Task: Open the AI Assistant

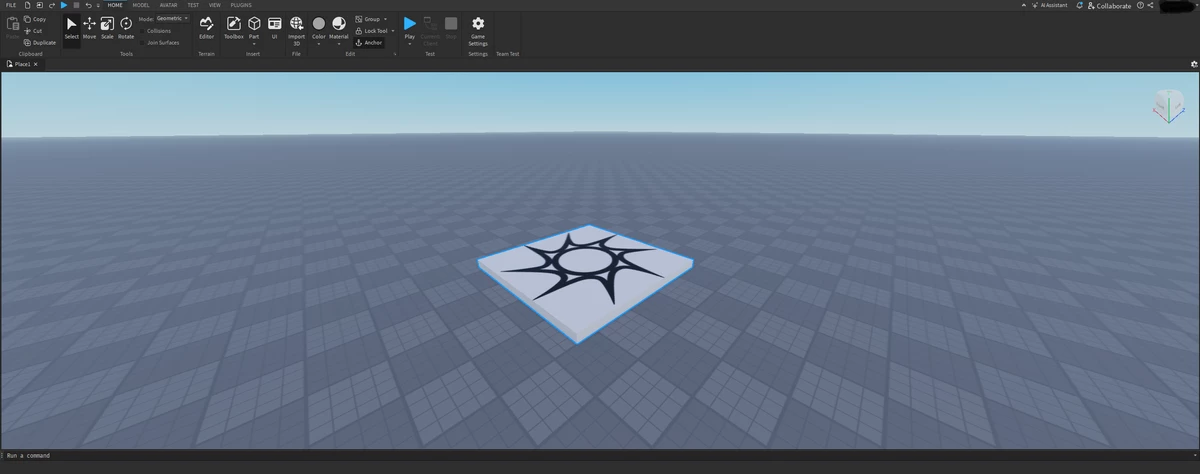Action: click(x=1049, y=6)
